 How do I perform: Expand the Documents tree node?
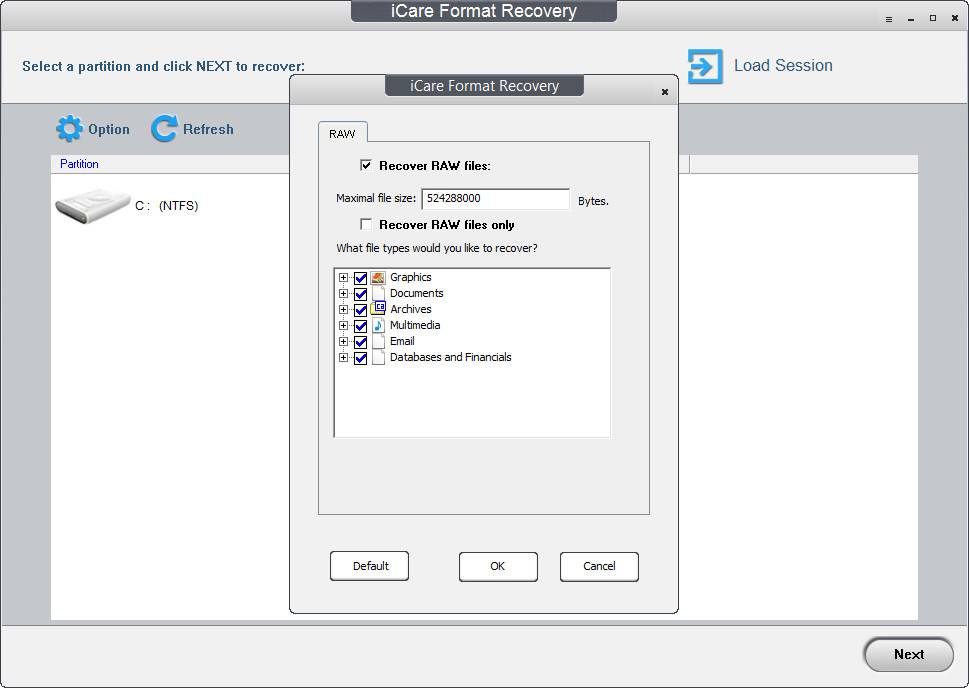344,294
